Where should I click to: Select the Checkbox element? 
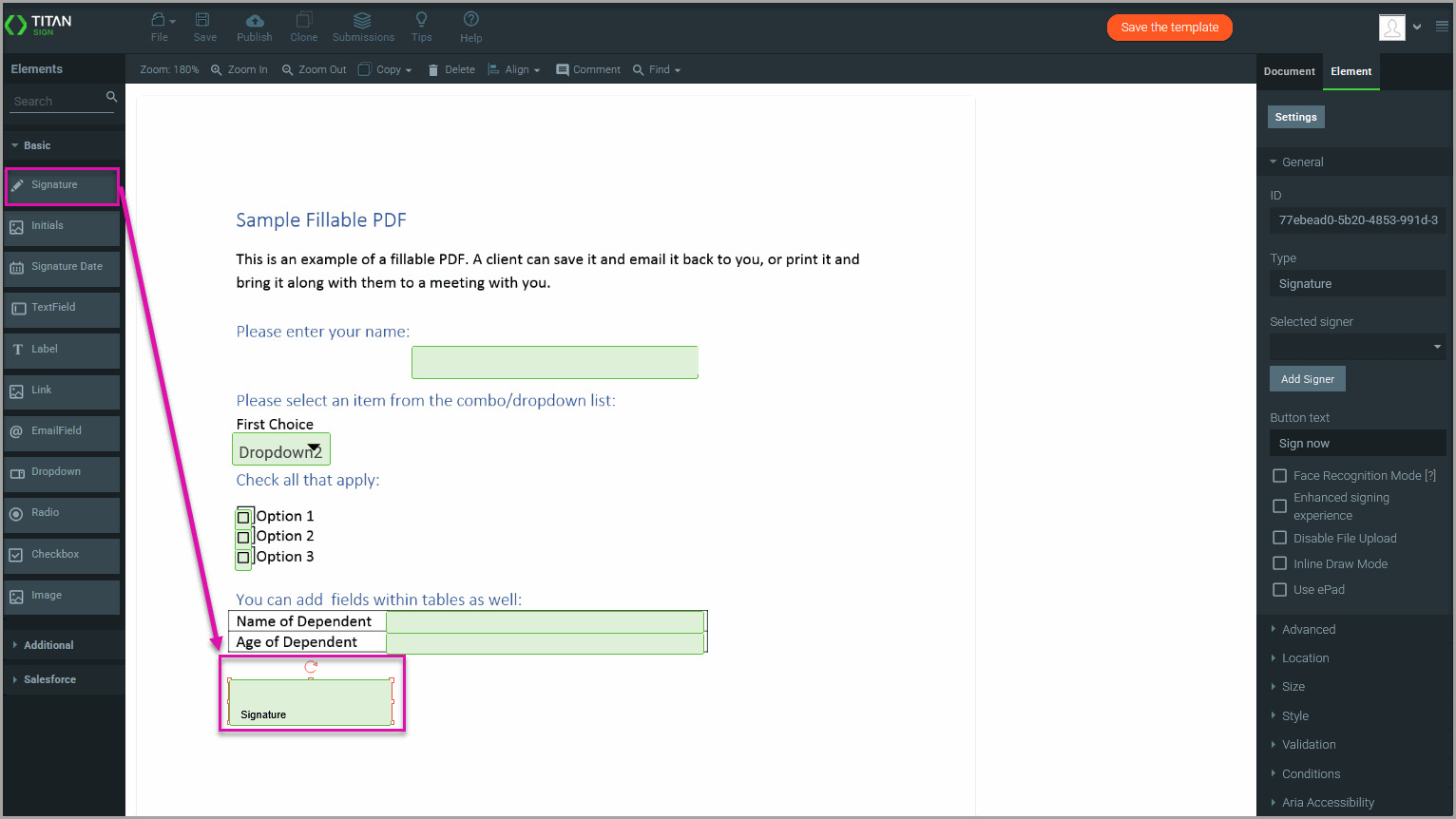[62, 555]
